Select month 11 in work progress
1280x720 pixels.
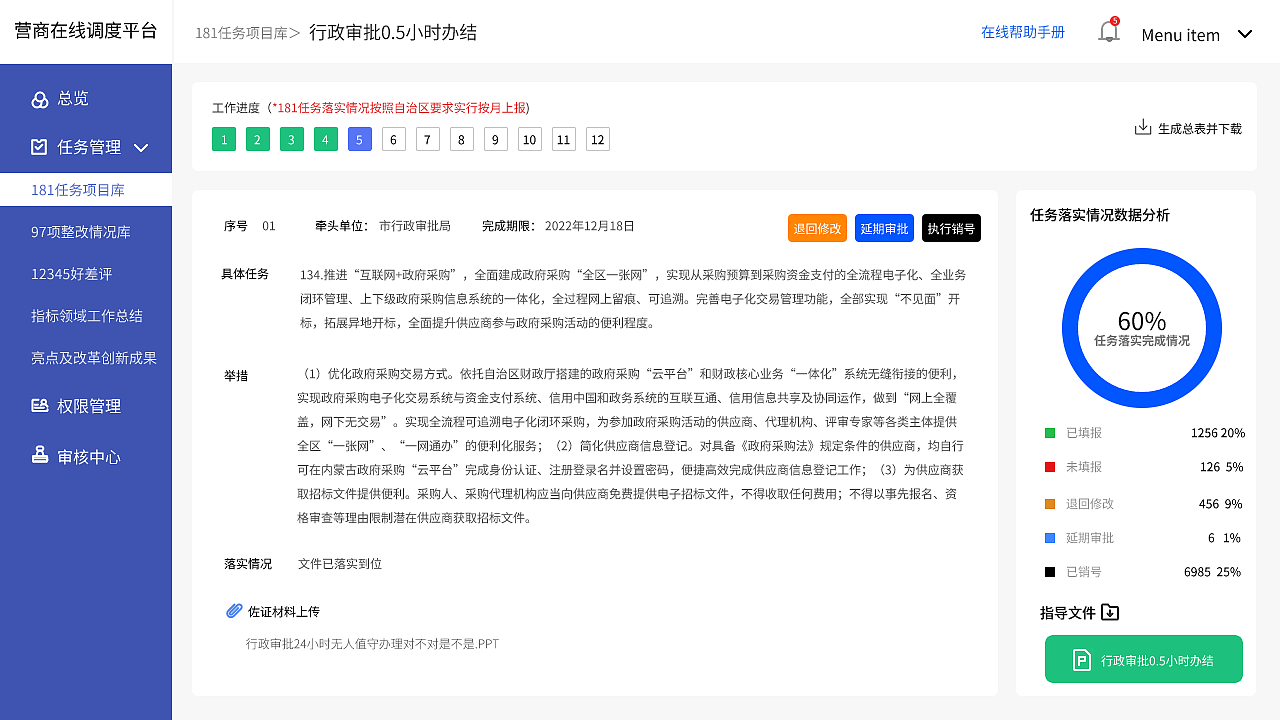564,139
